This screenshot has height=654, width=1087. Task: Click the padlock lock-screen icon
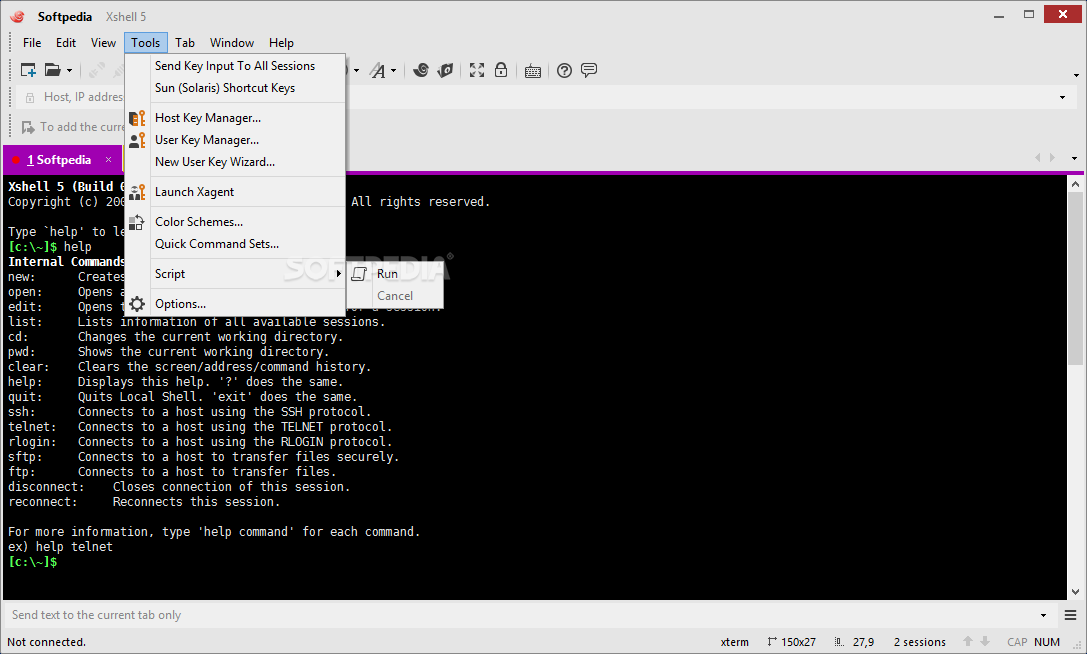[x=501, y=70]
